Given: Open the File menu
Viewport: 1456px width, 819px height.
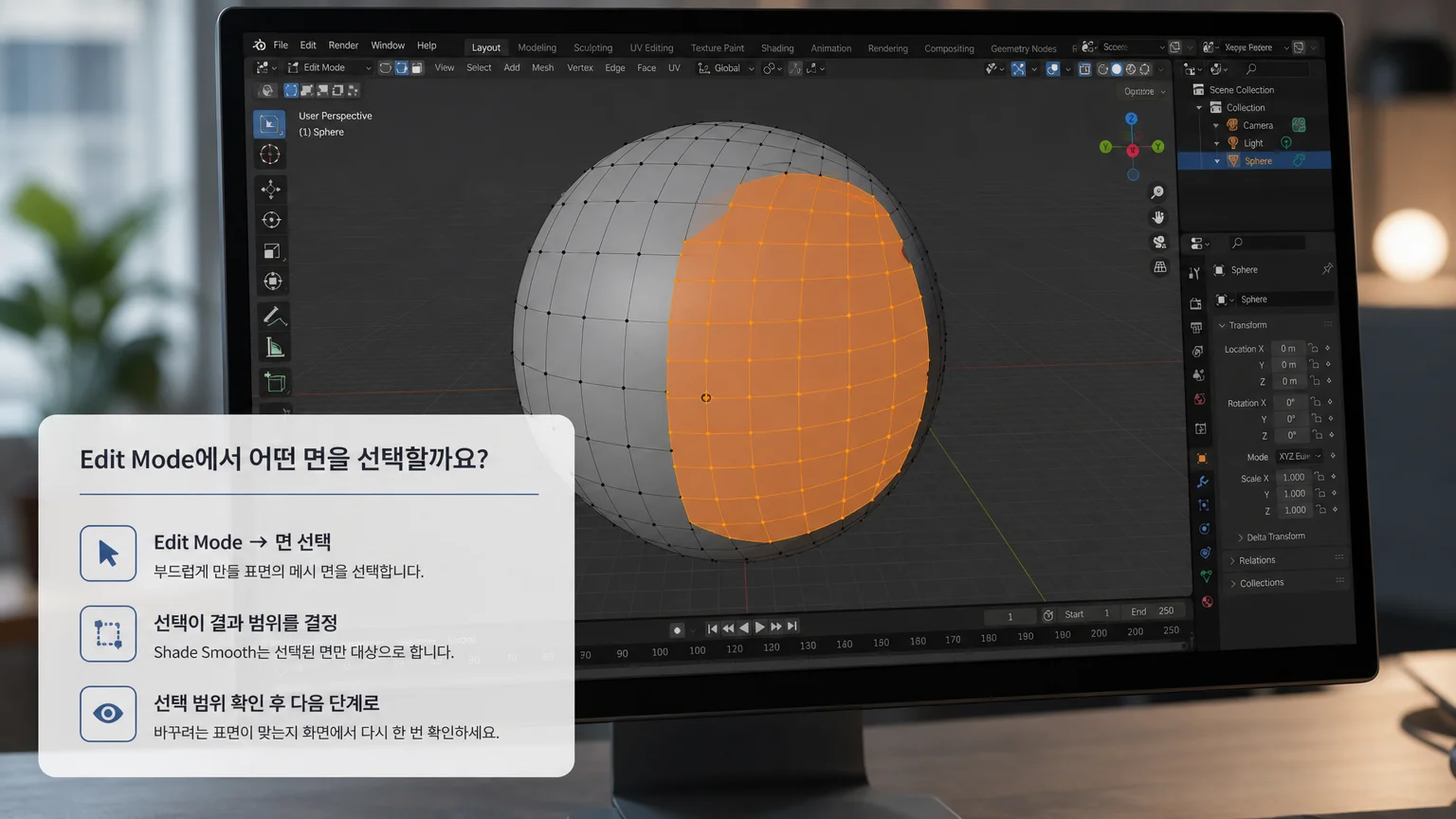Looking at the screenshot, I should pyautogui.click(x=281, y=45).
